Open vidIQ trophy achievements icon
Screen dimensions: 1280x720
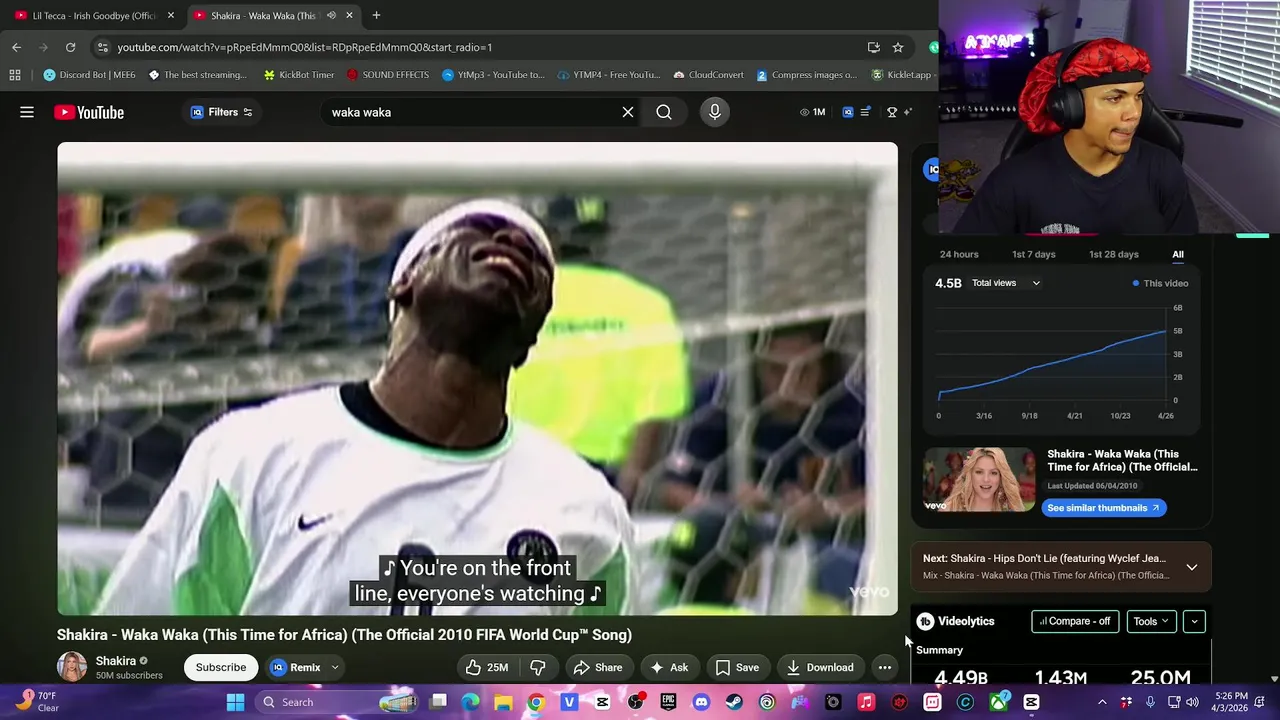click(892, 112)
